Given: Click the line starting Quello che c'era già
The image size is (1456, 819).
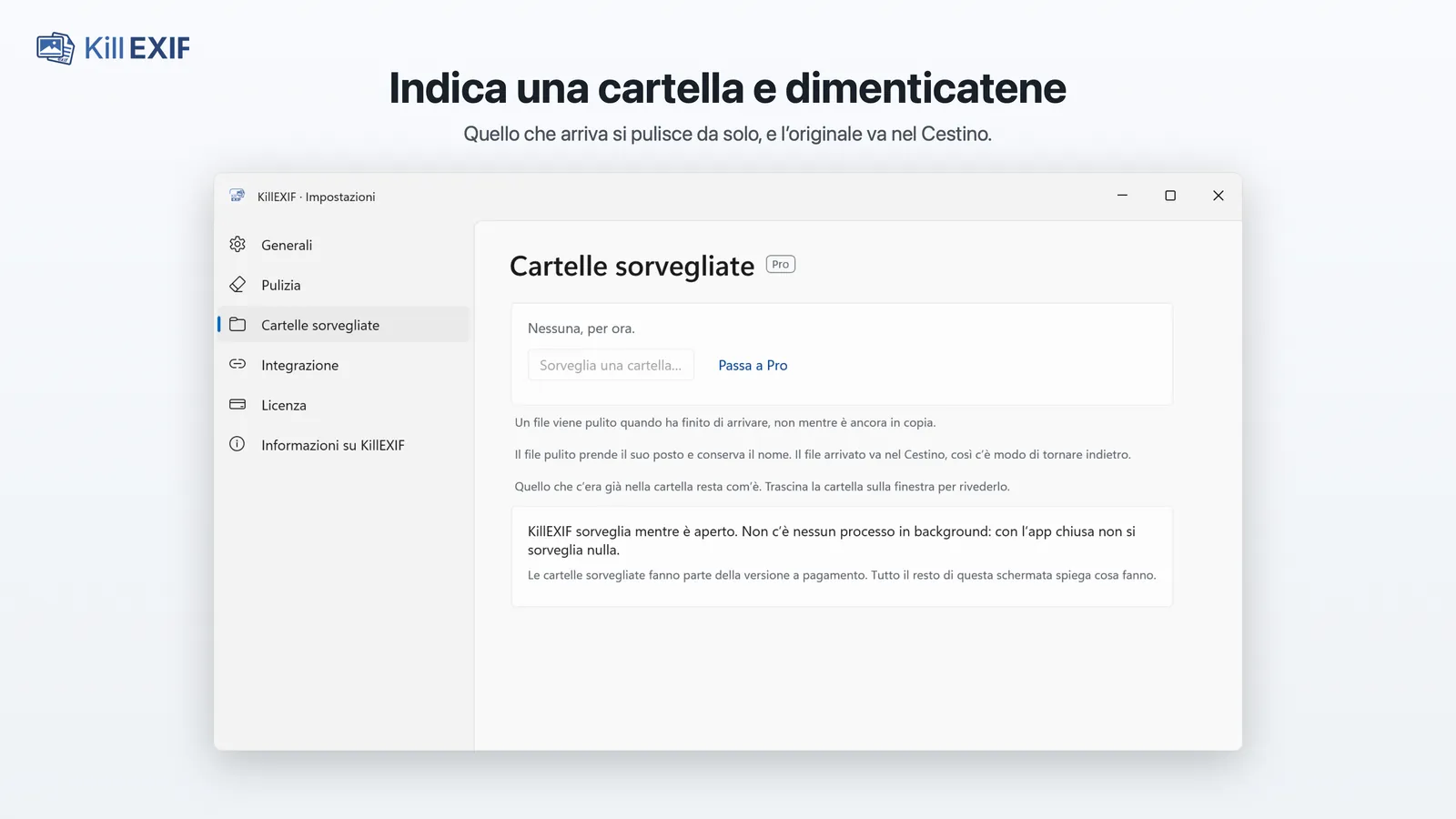Looking at the screenshot, I should [x=763, y=486].
